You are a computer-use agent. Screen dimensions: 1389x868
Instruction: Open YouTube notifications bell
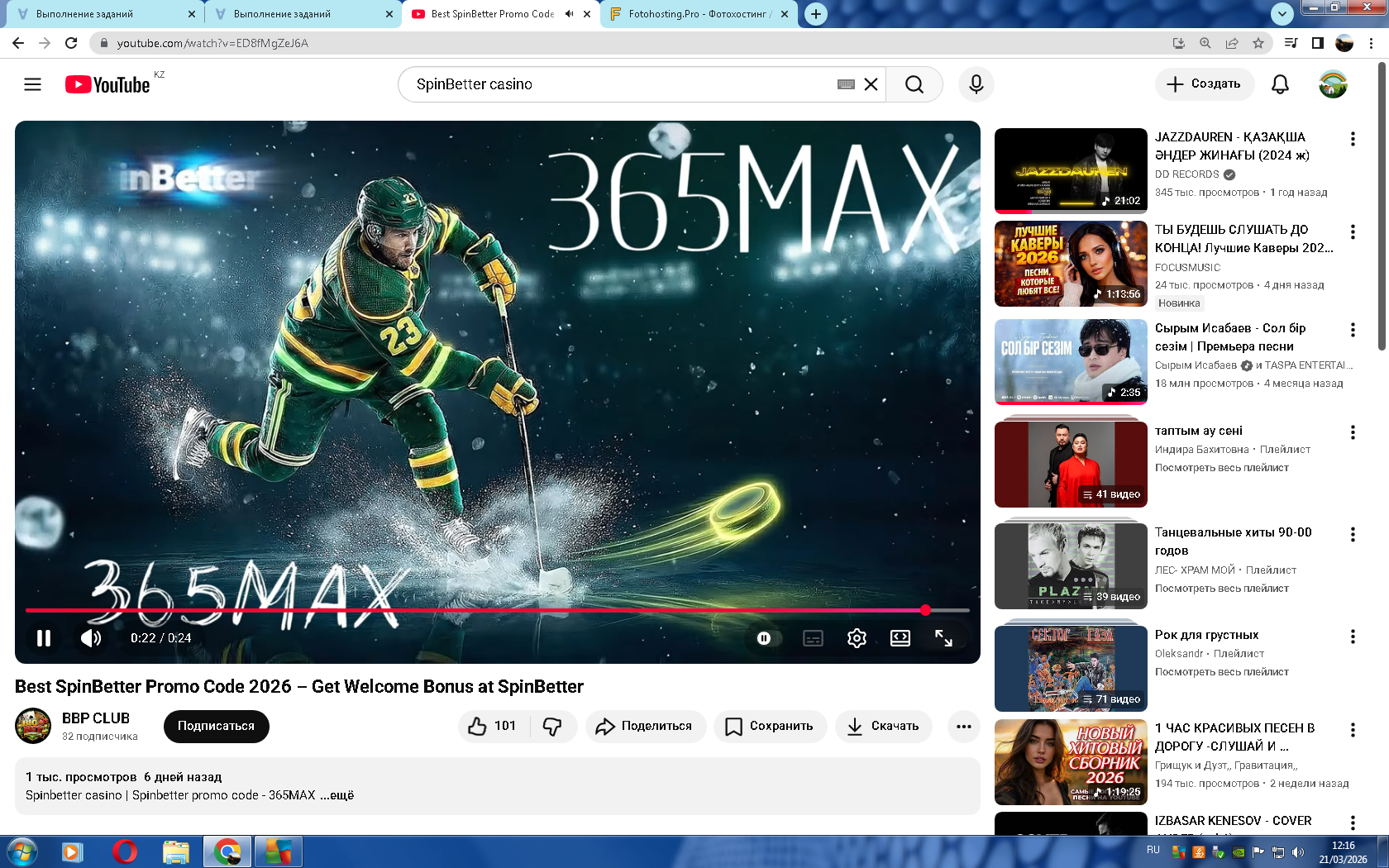pos(1280,84)
